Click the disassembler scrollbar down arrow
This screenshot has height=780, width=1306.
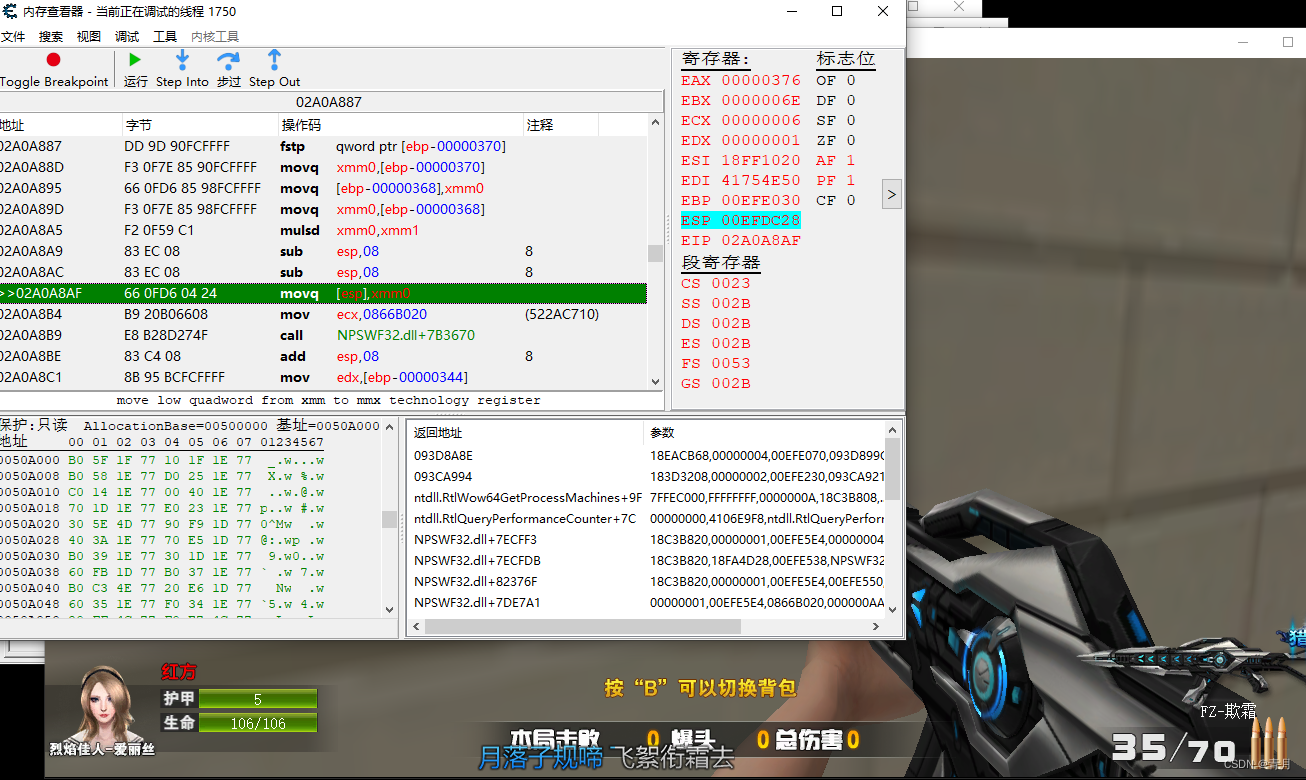point(656,381)
